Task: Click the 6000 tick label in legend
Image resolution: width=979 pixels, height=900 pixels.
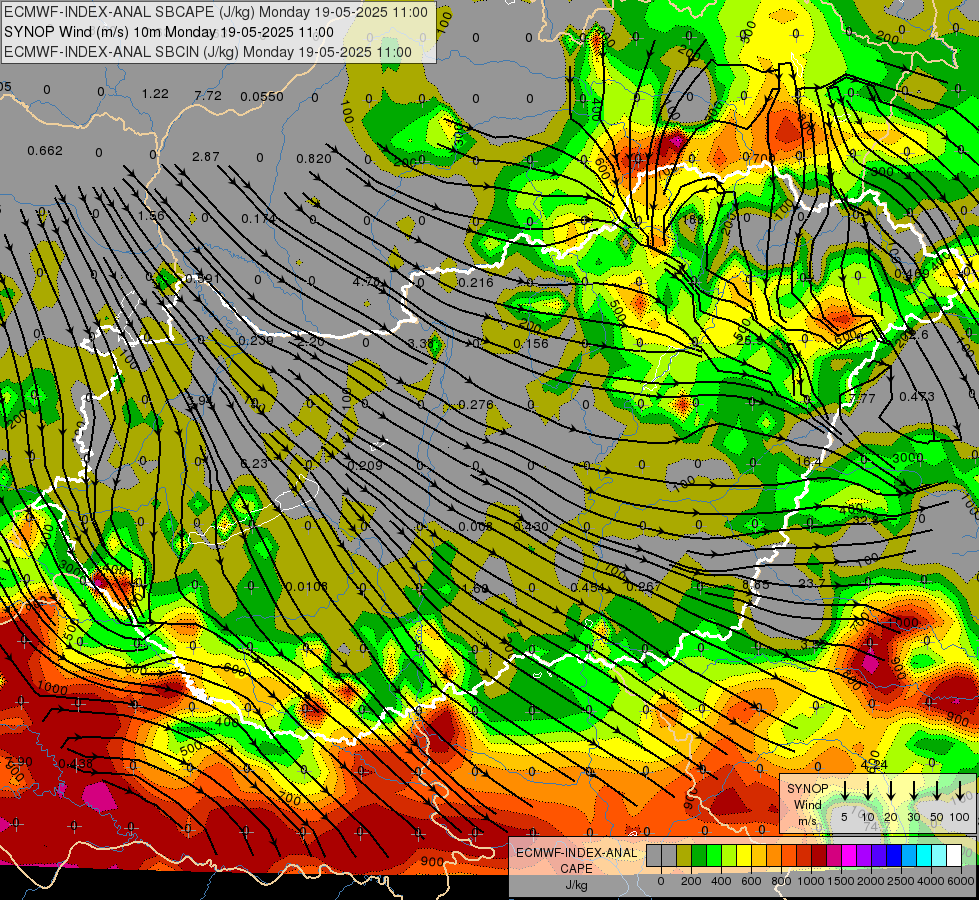Action: pyautogui.click(x=960, y=881)
